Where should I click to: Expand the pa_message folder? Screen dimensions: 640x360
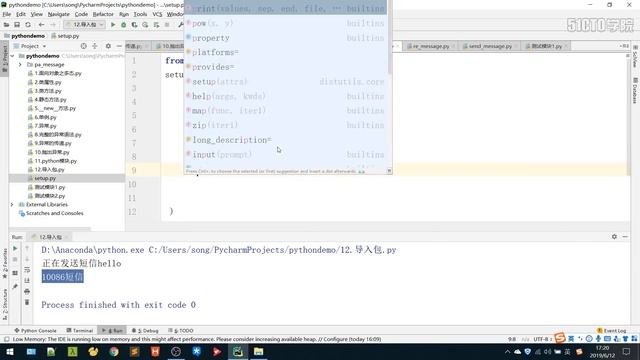[x=20, y=64]
